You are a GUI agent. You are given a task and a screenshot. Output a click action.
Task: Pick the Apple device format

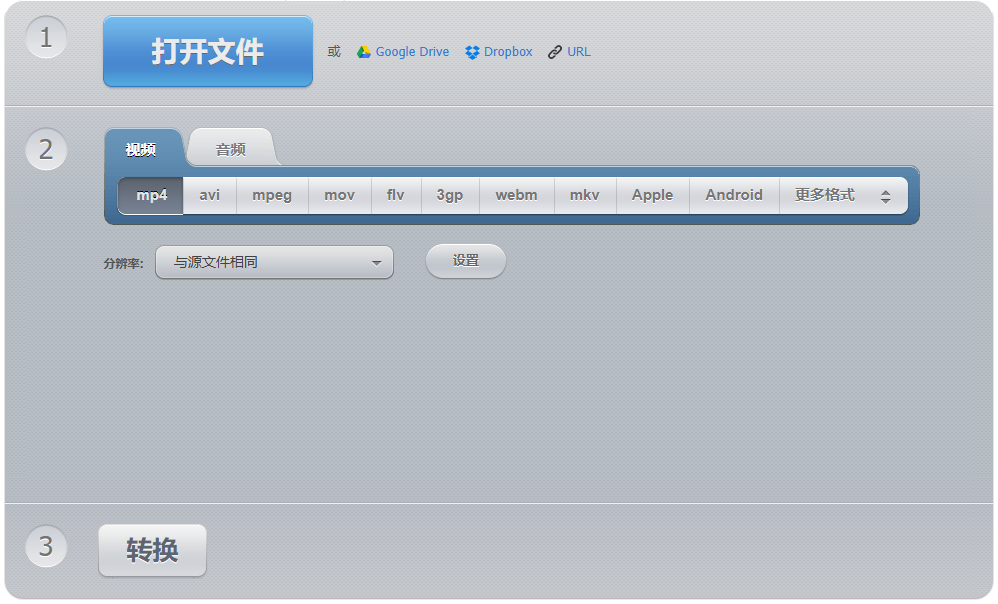(652, 195)
